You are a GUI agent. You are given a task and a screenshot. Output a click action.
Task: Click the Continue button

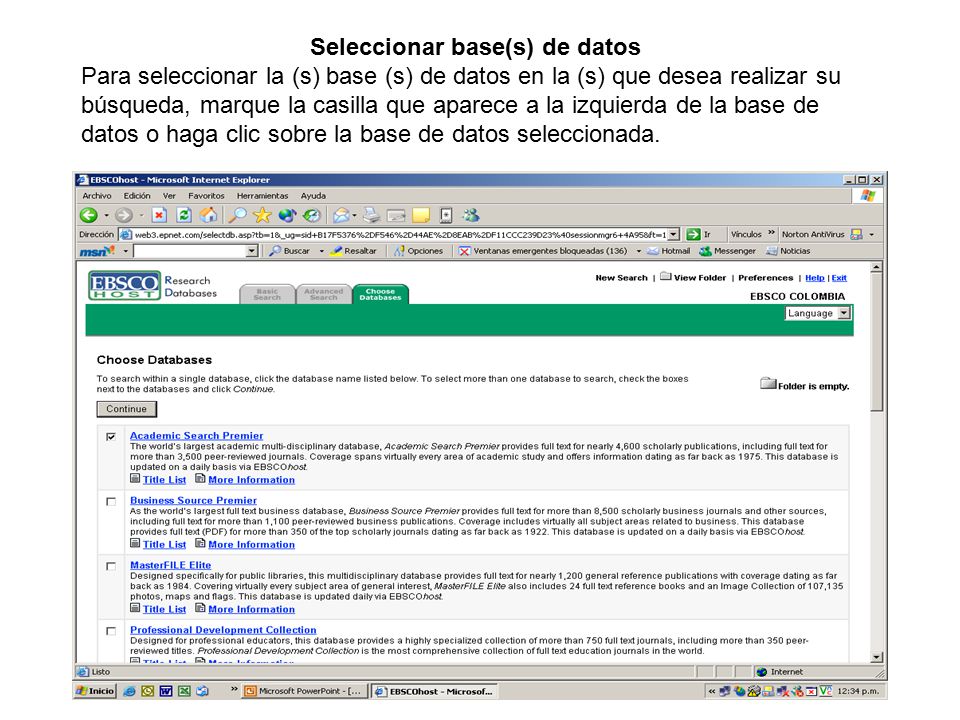click(127, 409)
